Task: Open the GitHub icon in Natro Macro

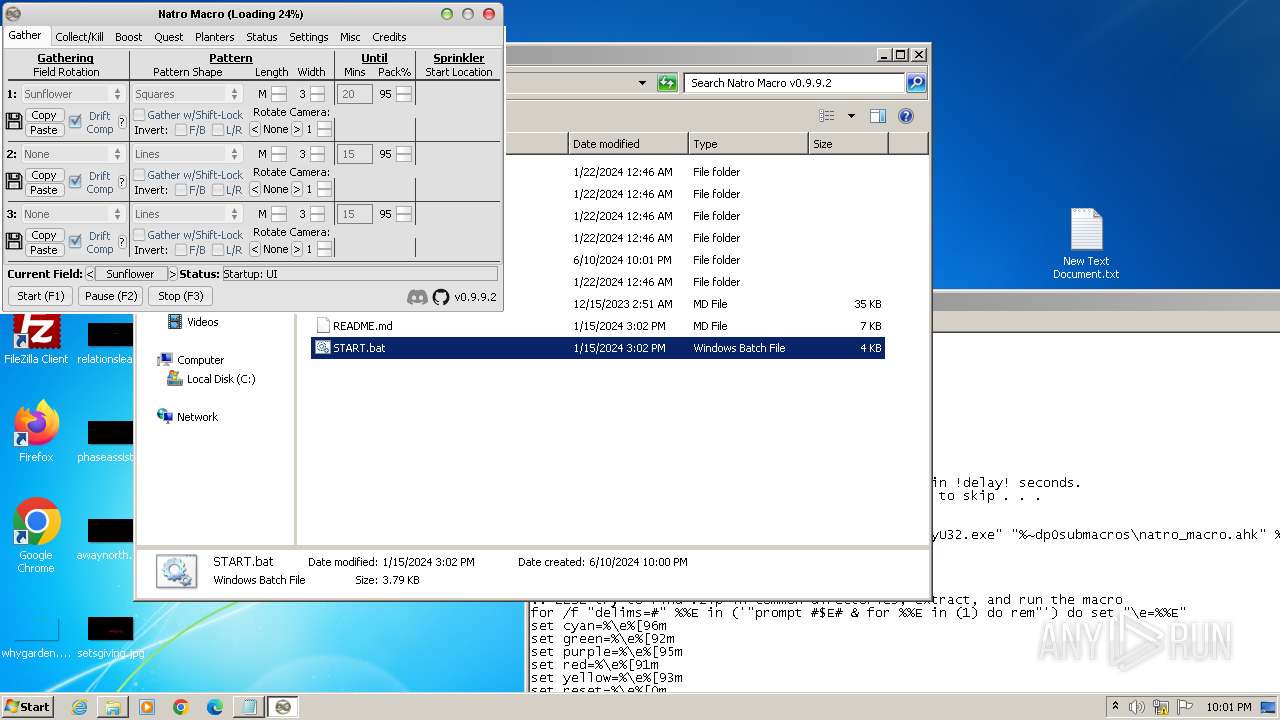Action: pyautogui.click(x=441, y=297)
